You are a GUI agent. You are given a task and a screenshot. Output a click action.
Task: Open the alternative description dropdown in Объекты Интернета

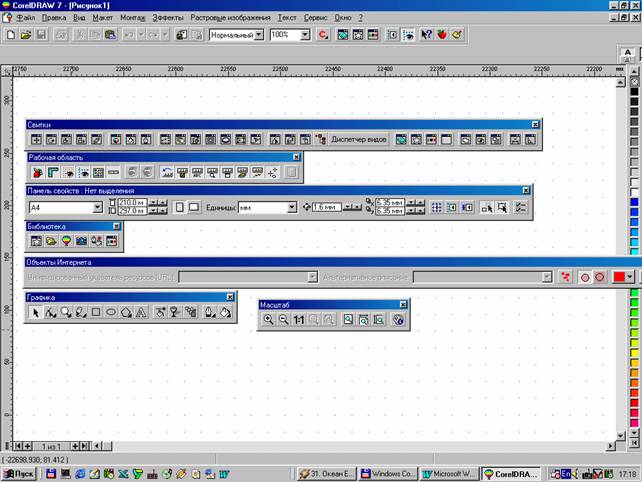(547, 277)
